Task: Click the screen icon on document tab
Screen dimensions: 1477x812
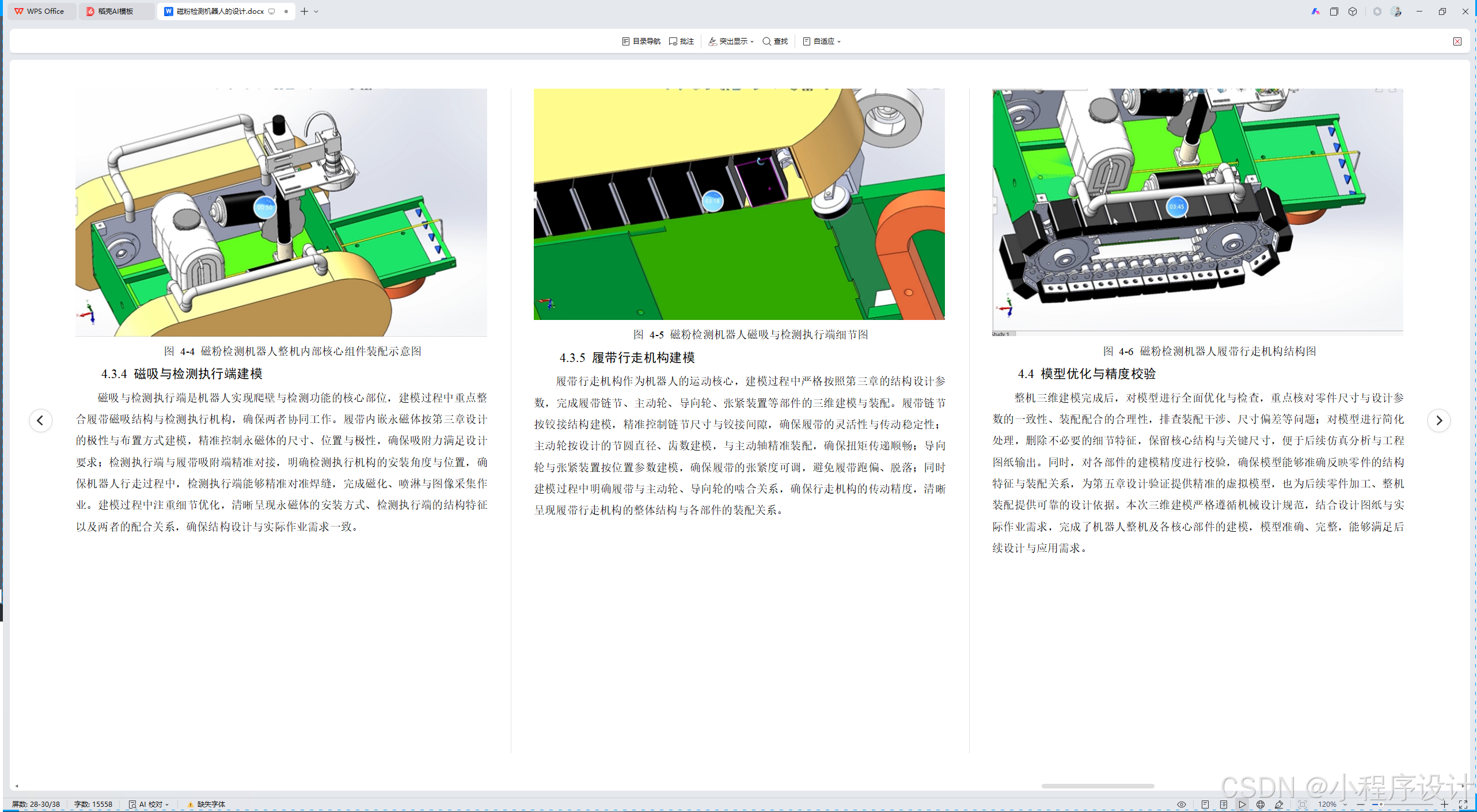Action: 272,12
